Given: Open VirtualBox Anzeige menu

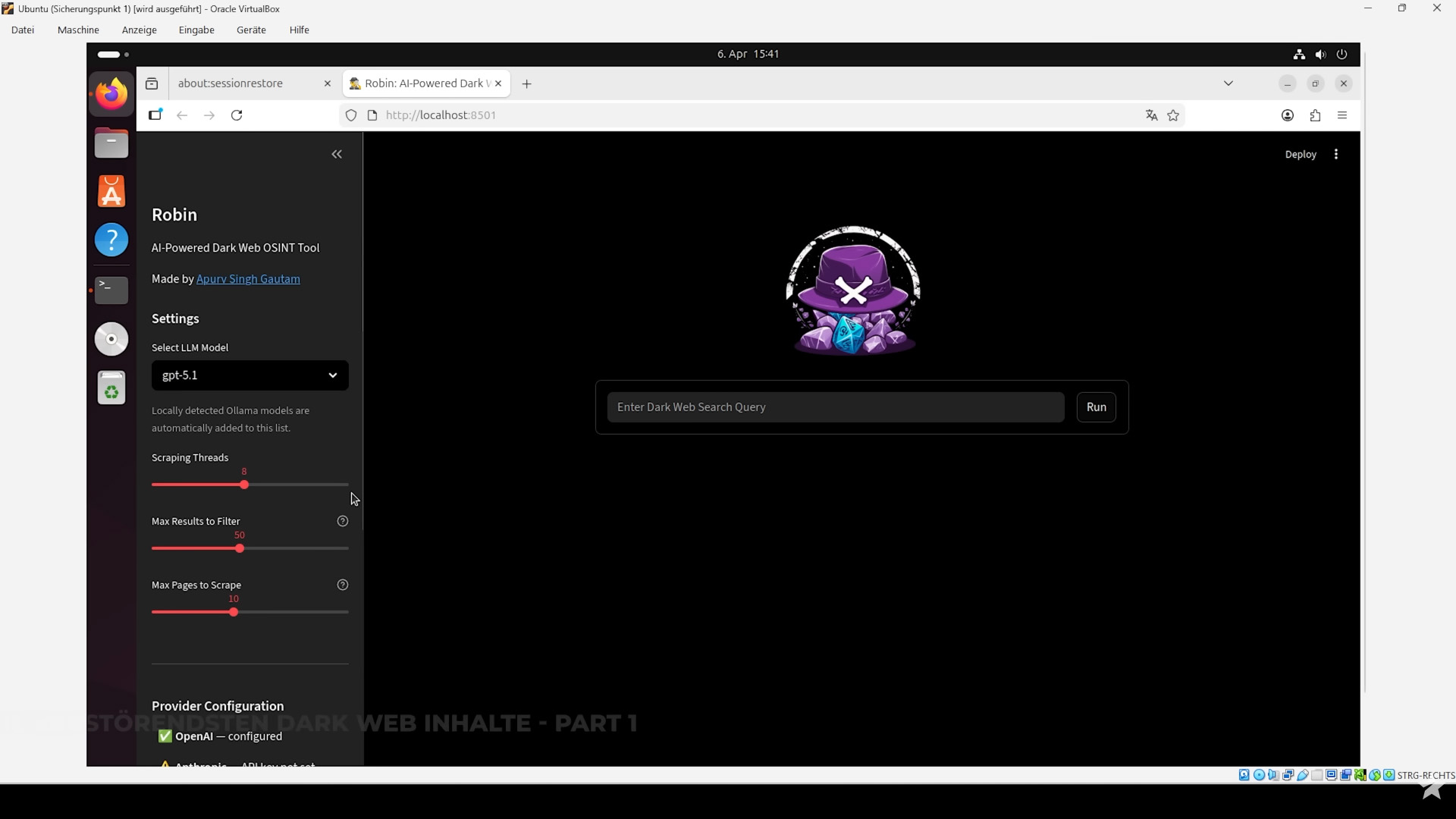Looking at the screenshot, I should click(140, 30).
